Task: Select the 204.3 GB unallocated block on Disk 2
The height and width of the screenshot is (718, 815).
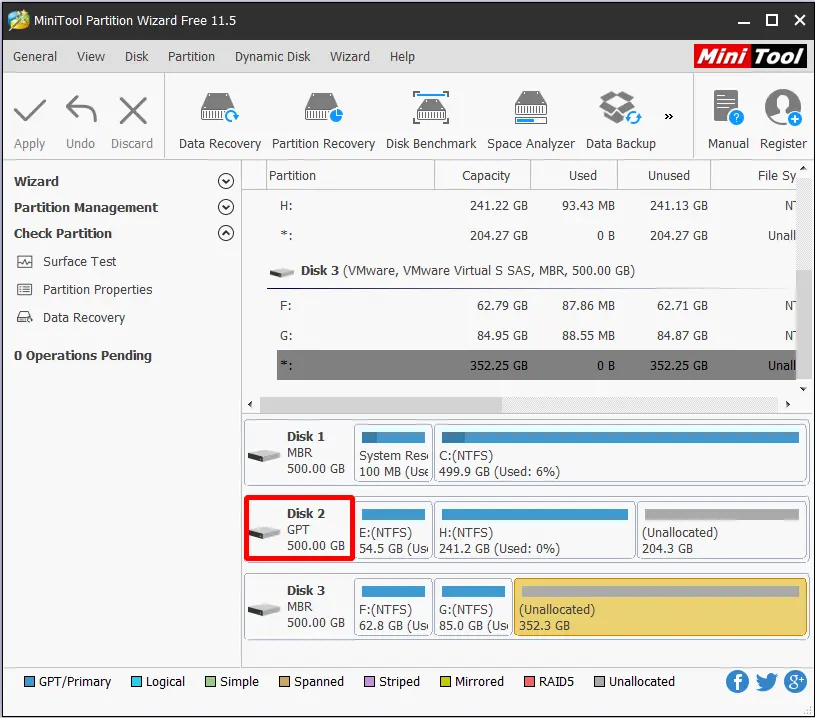Action: click(x=721, y=530)
